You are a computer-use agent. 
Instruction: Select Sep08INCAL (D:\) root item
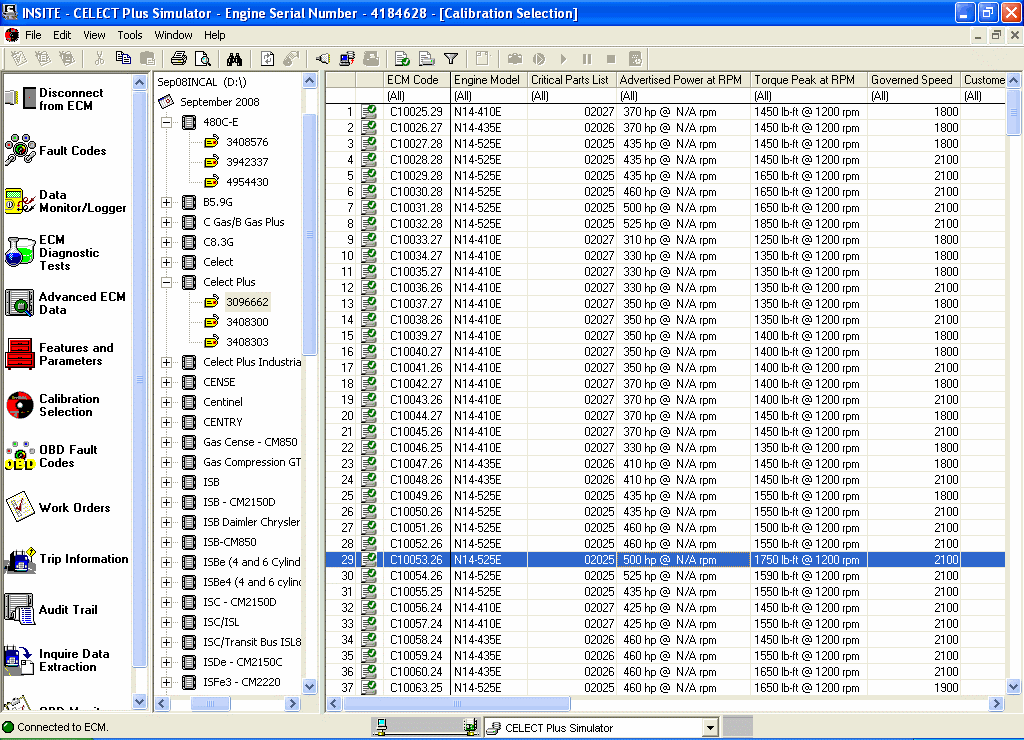202,82
